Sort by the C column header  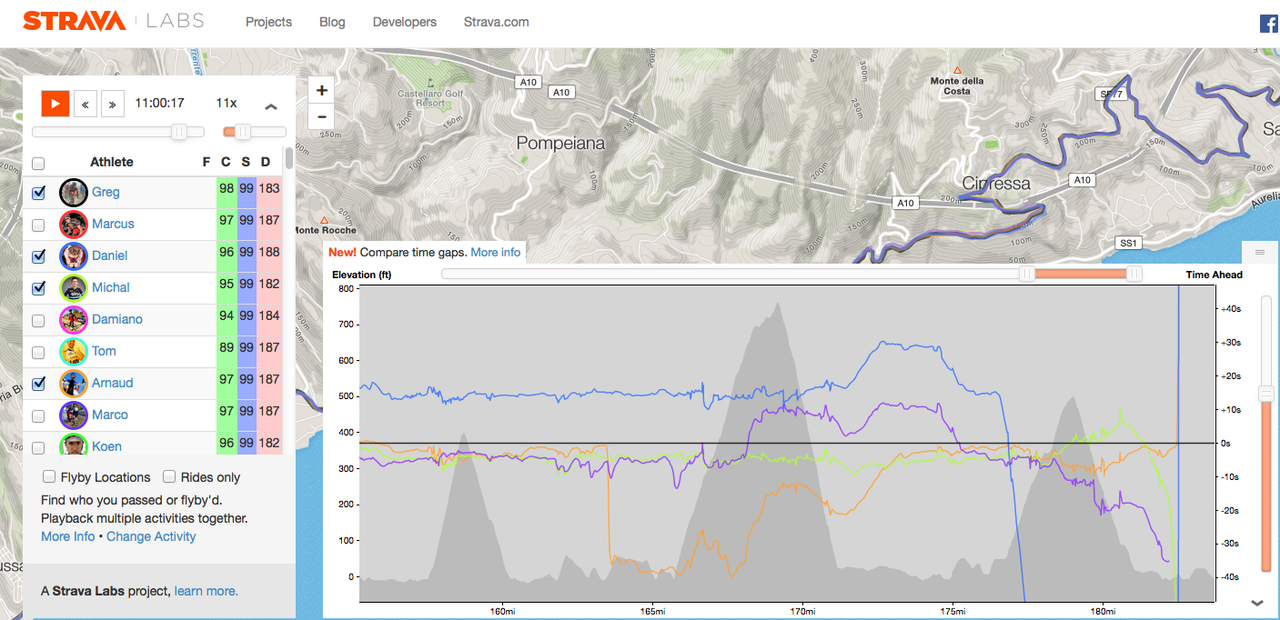tap(226, 162)
